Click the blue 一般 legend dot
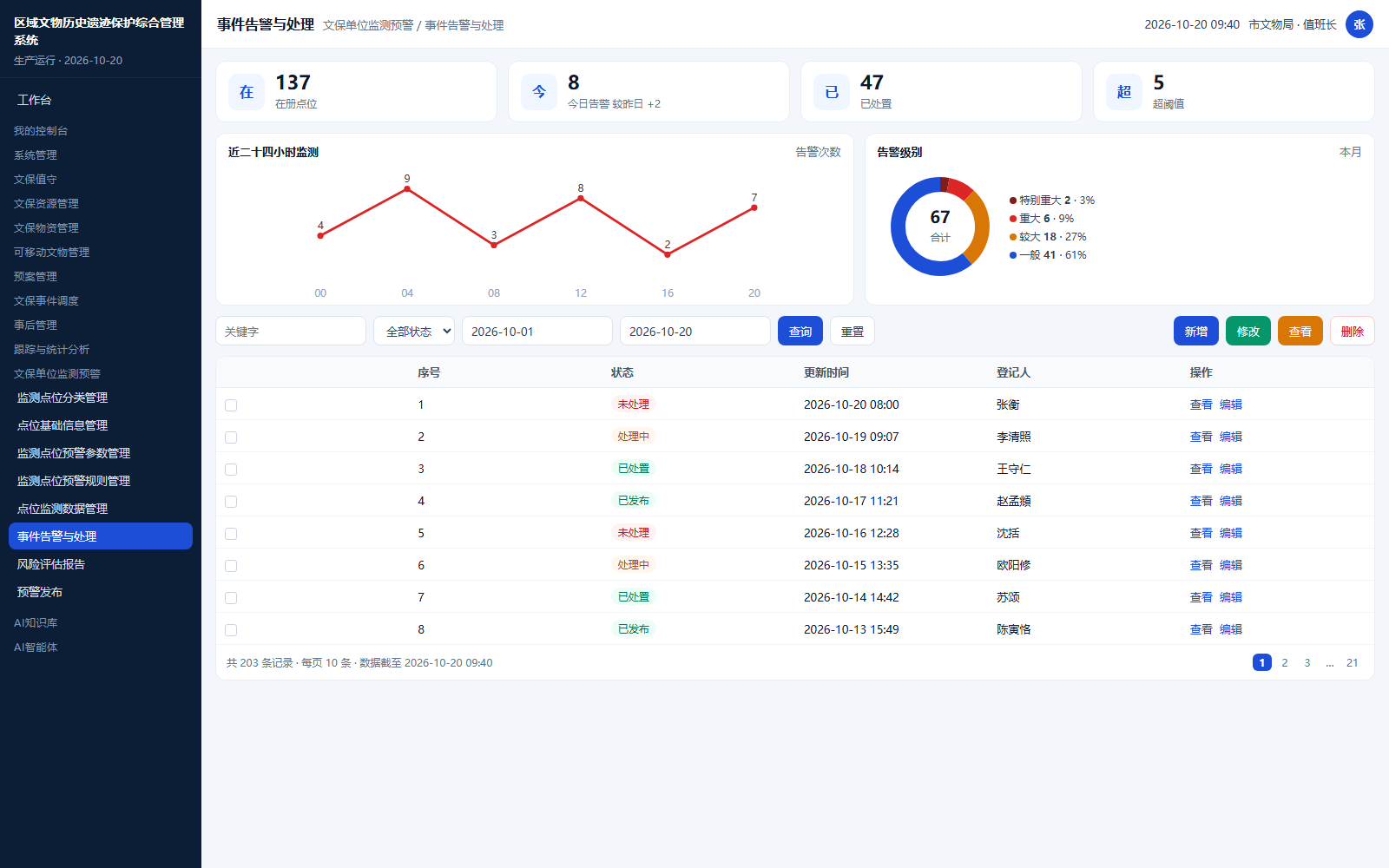 [1013, 255]
